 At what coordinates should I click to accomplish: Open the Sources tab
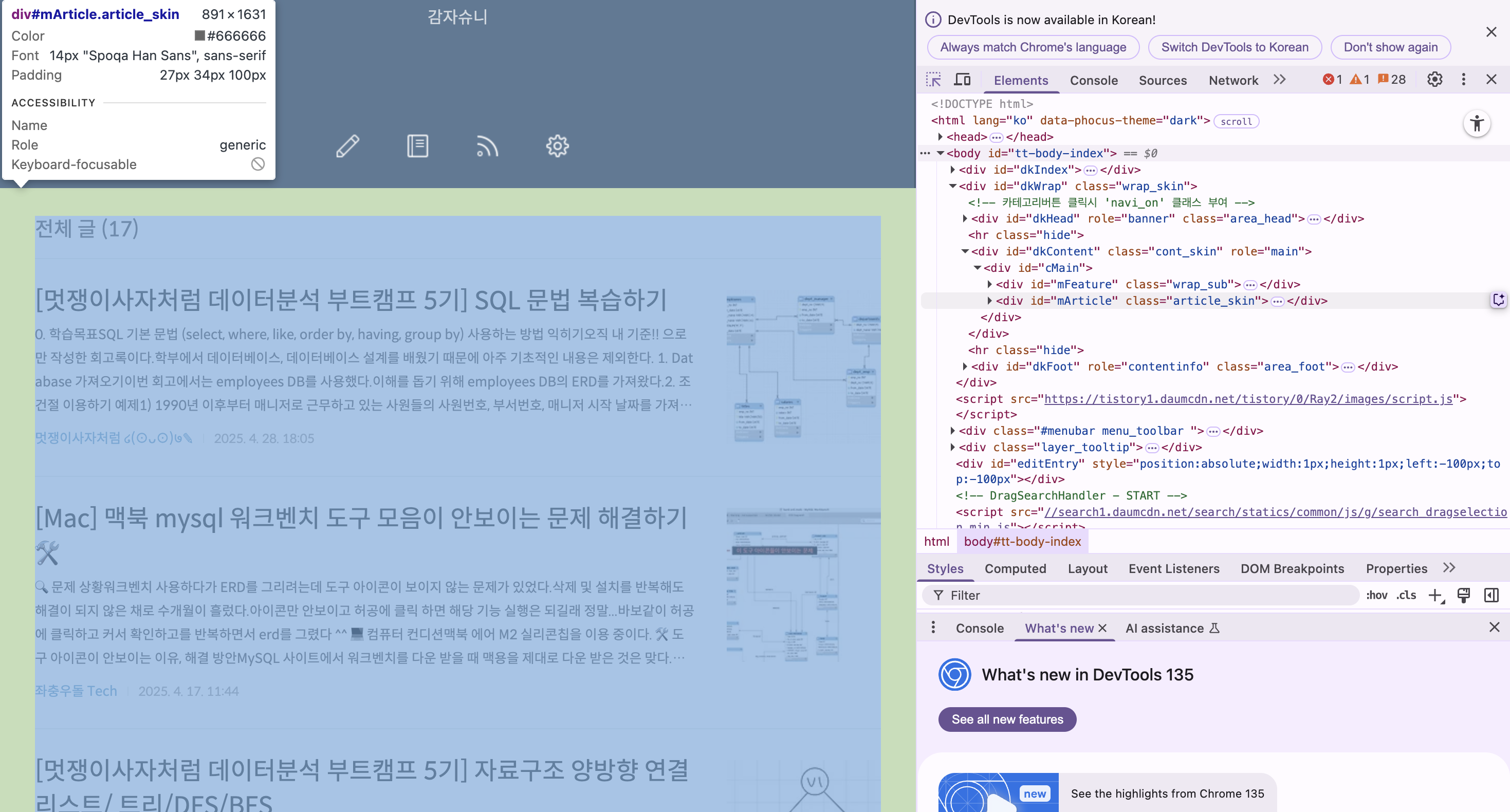tap(1163, 80)
